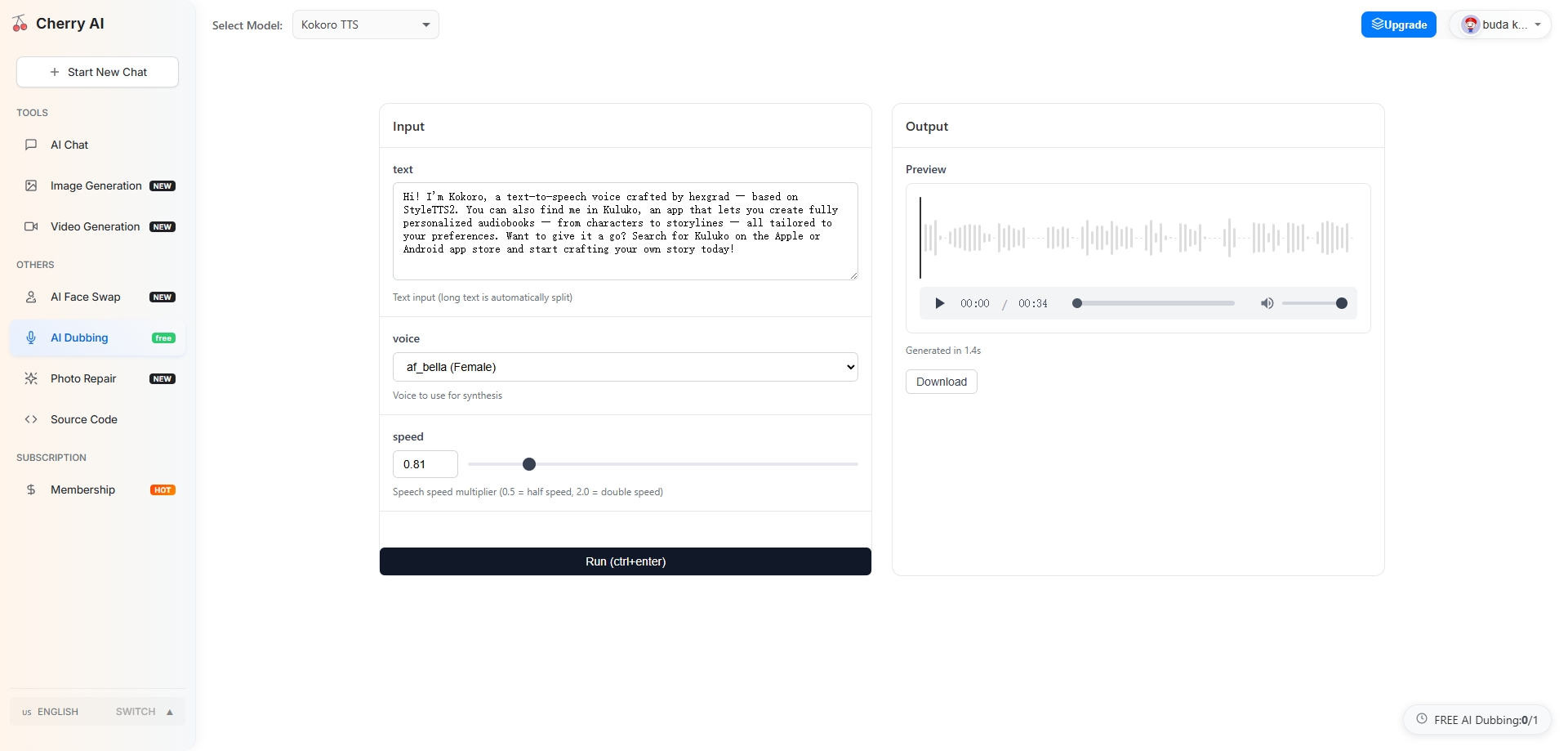
Task: Click the HOT badge beside Membership
Action: 163,489
